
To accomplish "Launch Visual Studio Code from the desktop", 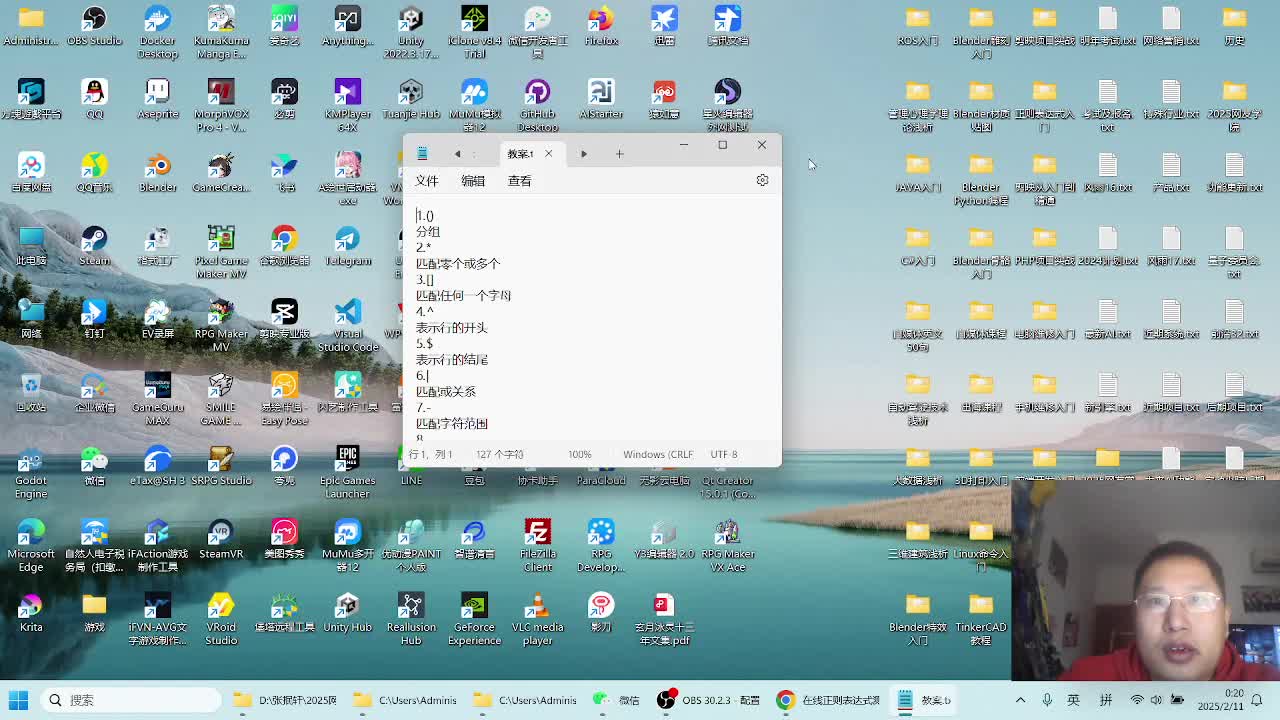I will click(347, 325).
